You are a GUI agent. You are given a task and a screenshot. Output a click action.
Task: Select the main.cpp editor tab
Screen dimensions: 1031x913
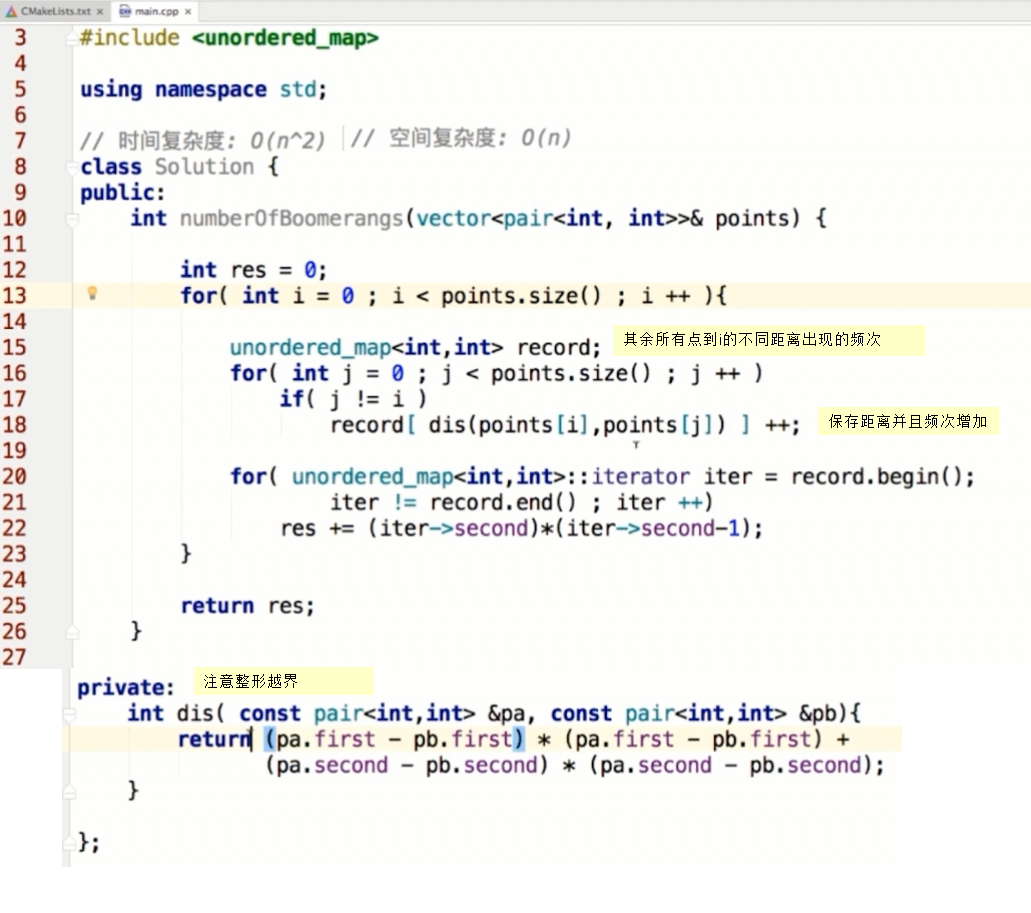tap(156, 11)
